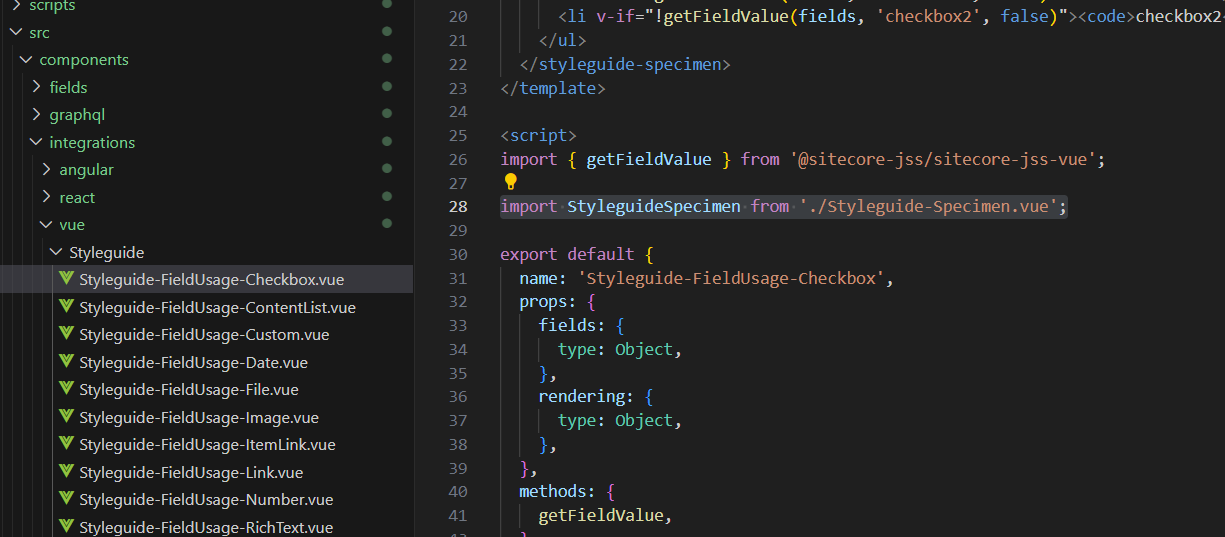1225x537 pixels.
Task: Open Styleguide-FieldUsage-RichText.vue file
Action: point(206,527)
